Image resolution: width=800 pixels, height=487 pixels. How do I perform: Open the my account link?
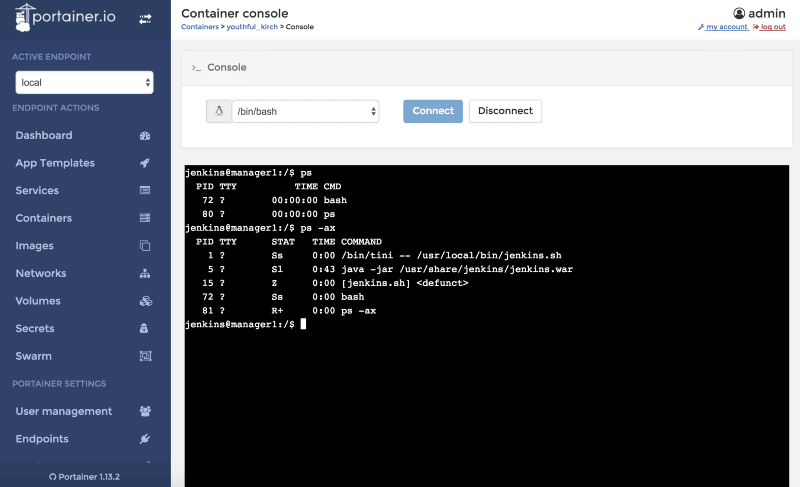(726, 27)
